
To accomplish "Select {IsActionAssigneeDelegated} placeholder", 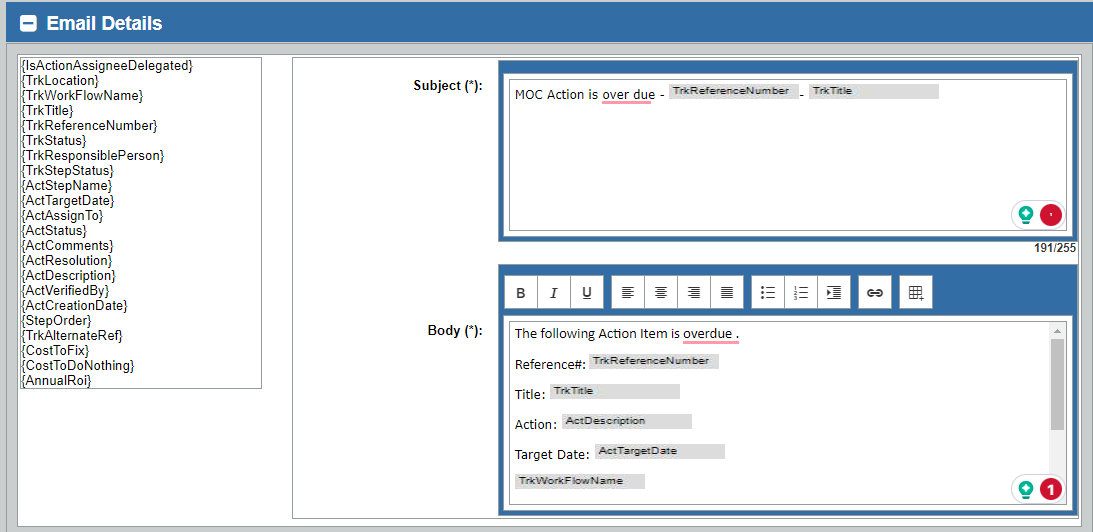I will [x=107, y=66].
